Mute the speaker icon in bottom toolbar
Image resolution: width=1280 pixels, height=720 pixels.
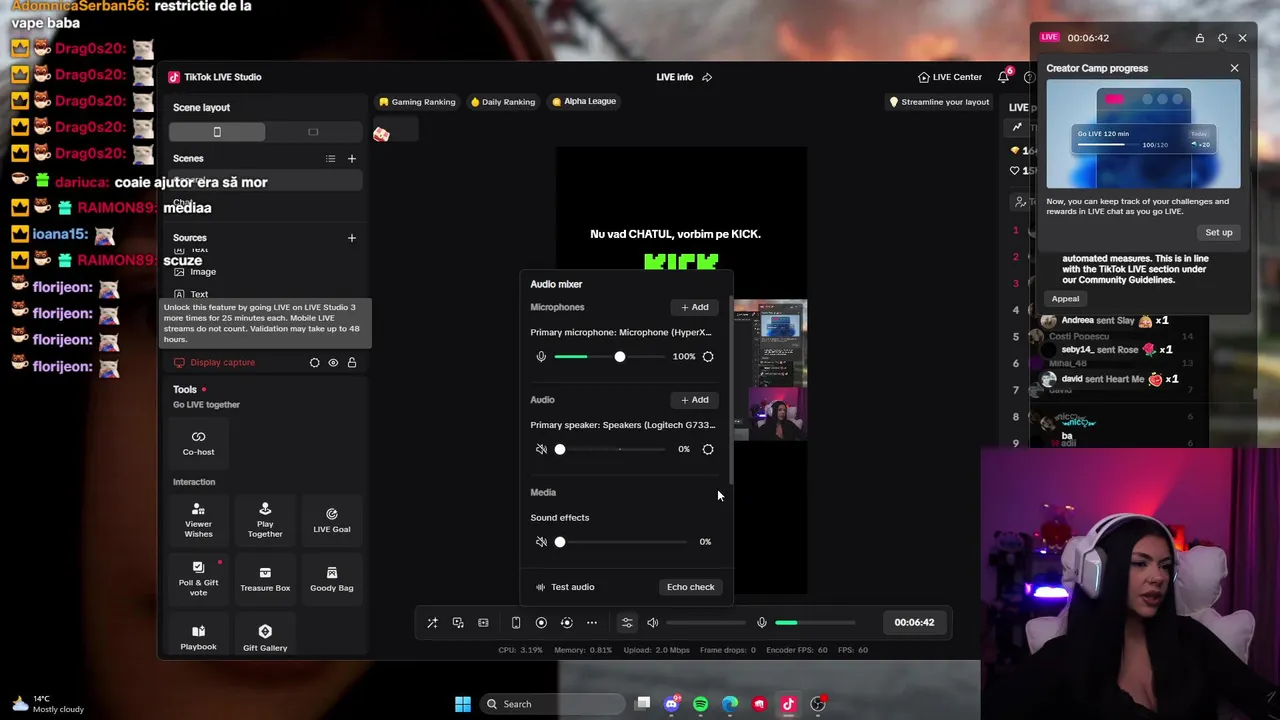point(653,622)
